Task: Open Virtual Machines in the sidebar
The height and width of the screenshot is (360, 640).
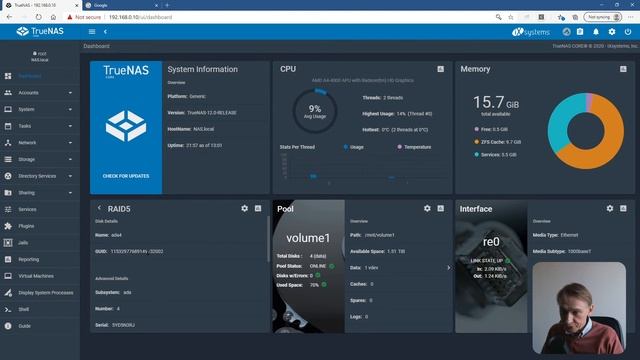Action: click(x=40, y=276)
